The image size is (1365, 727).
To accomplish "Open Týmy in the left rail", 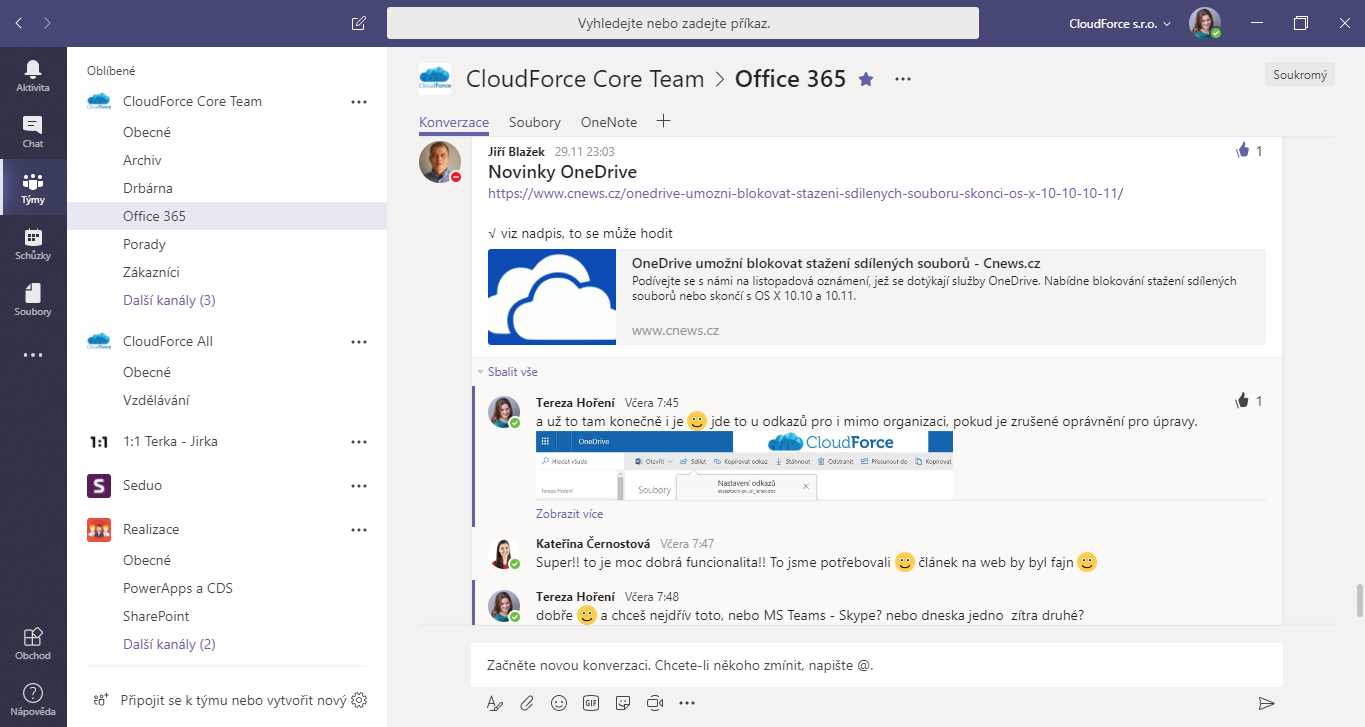I will click(x=33, y=187).
